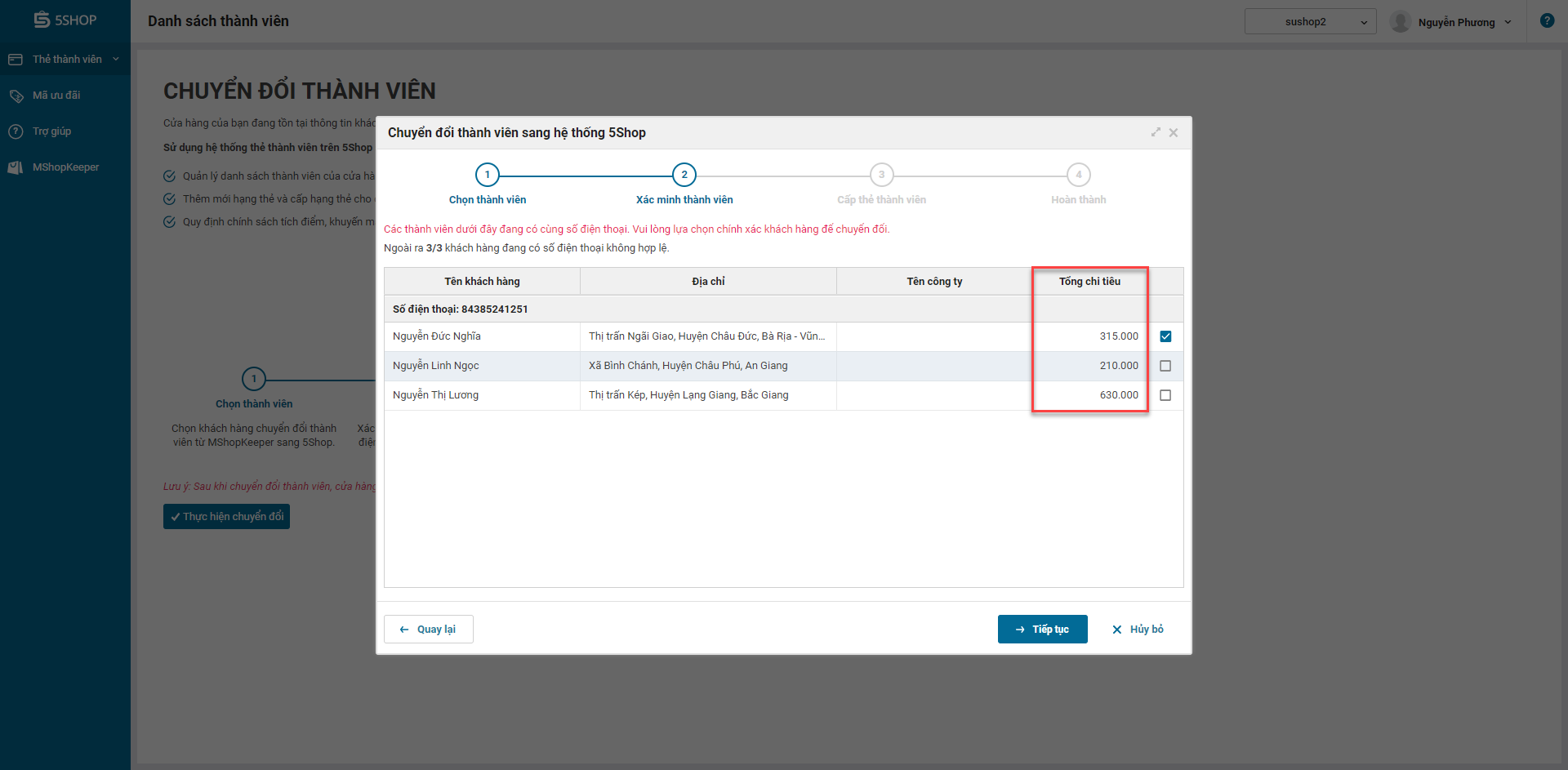Click the Địa chỉ column header

click(x=708, y=282)
